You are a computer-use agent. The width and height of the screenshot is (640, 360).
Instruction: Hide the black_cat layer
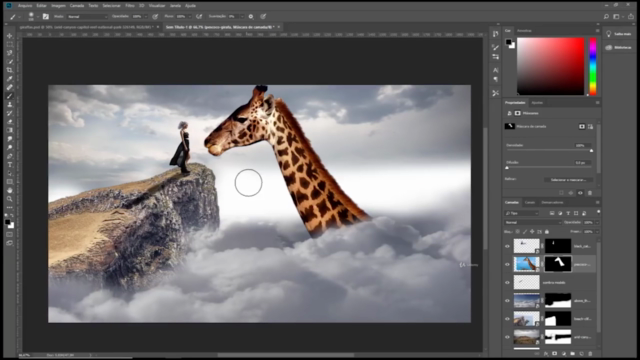tap(507, 247)
